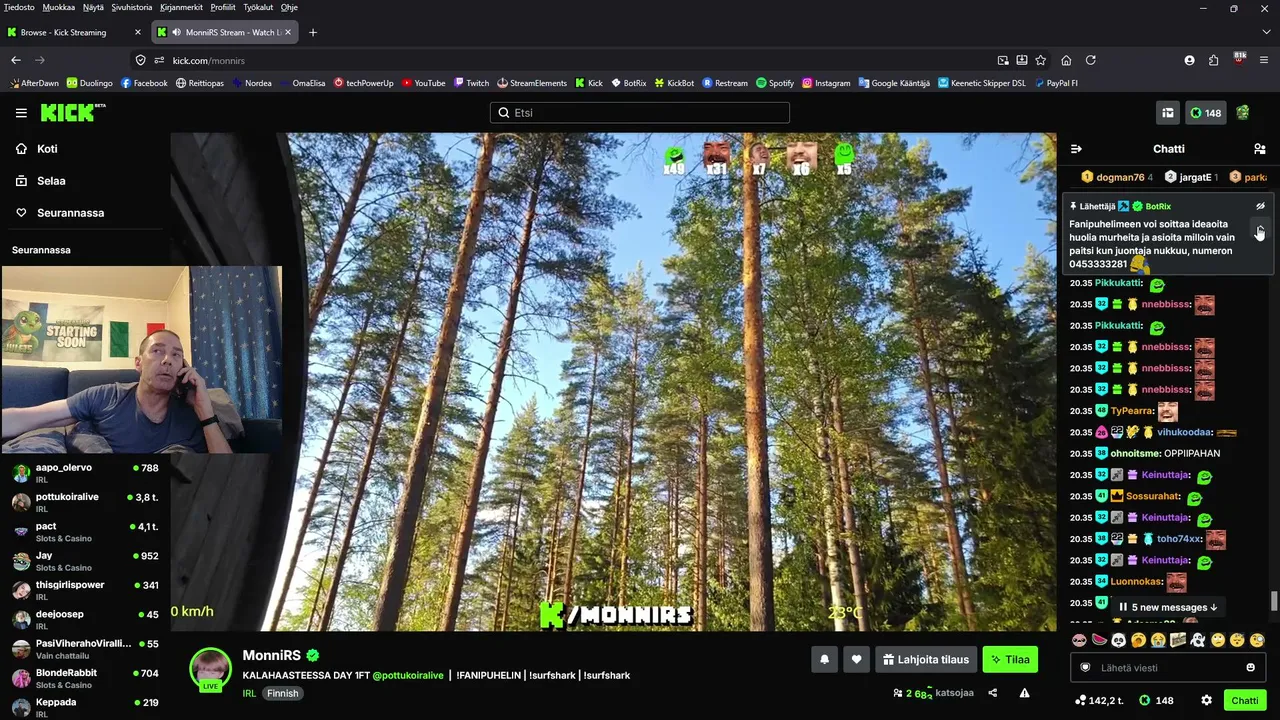Viewport: 1280px width, 720px height.
Task: Open thisgirlispower channel in sidebar
Action: point(85,590)
